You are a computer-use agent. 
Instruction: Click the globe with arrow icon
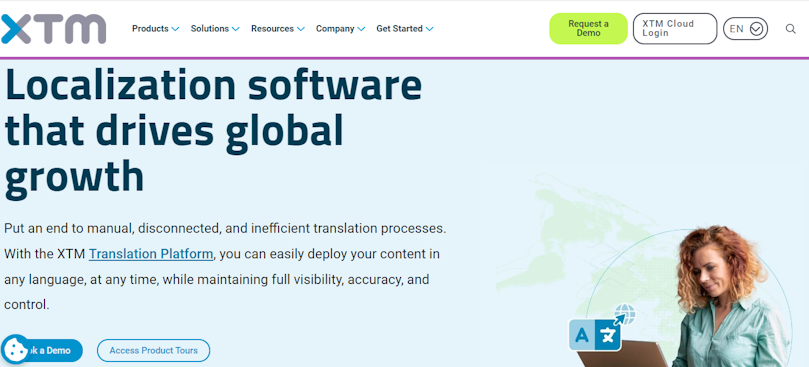pyautogui.click(x=624, y=314)
